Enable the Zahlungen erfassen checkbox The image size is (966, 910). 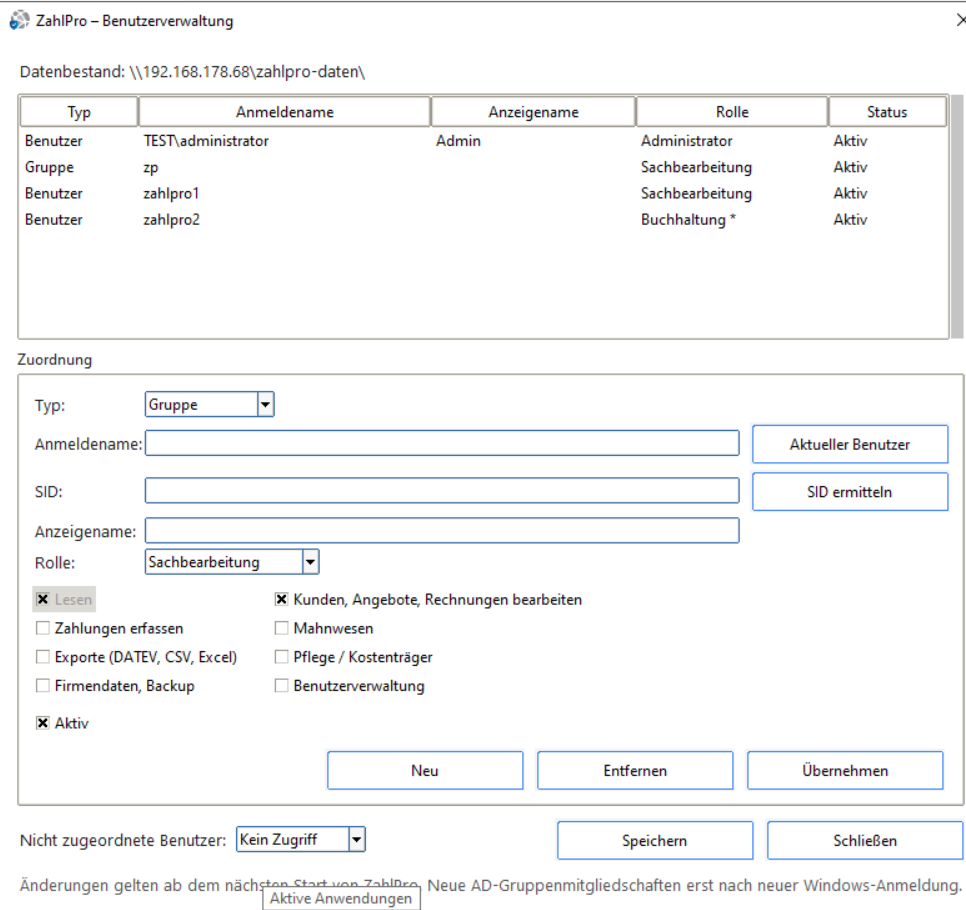43,628
